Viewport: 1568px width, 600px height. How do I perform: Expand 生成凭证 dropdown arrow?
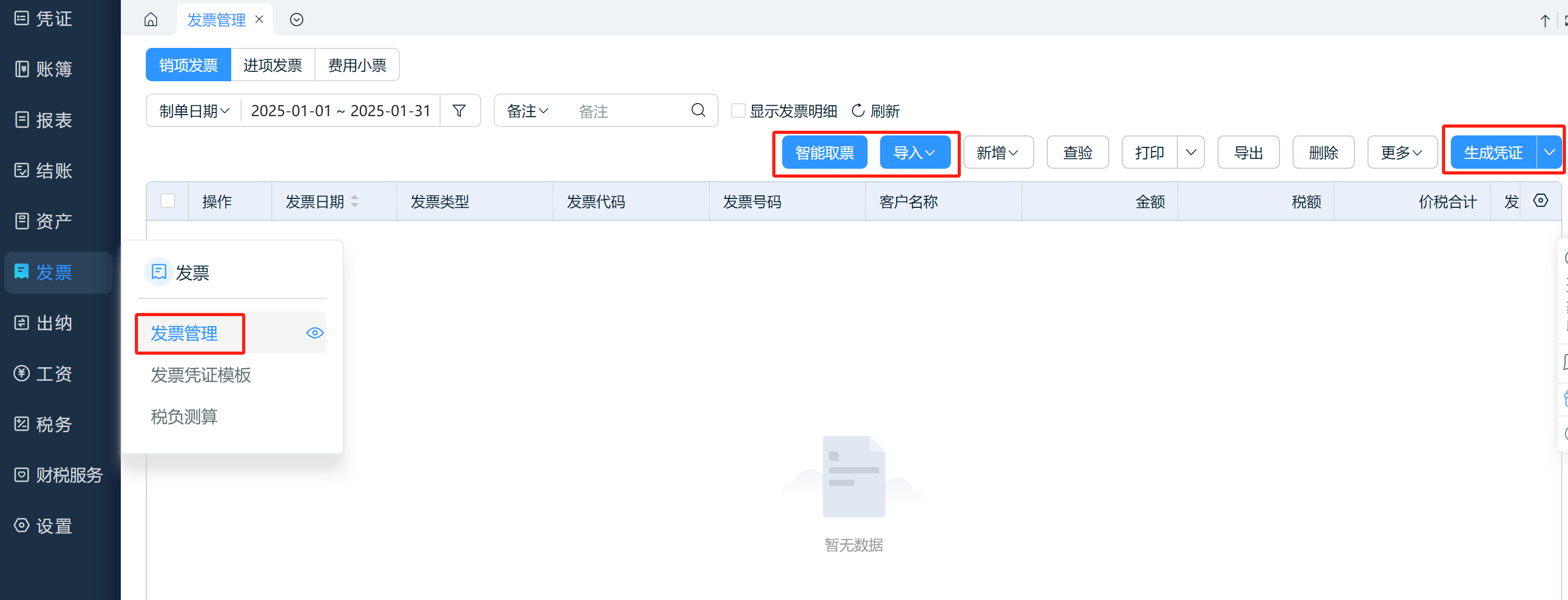click(x=1549, y=153)
